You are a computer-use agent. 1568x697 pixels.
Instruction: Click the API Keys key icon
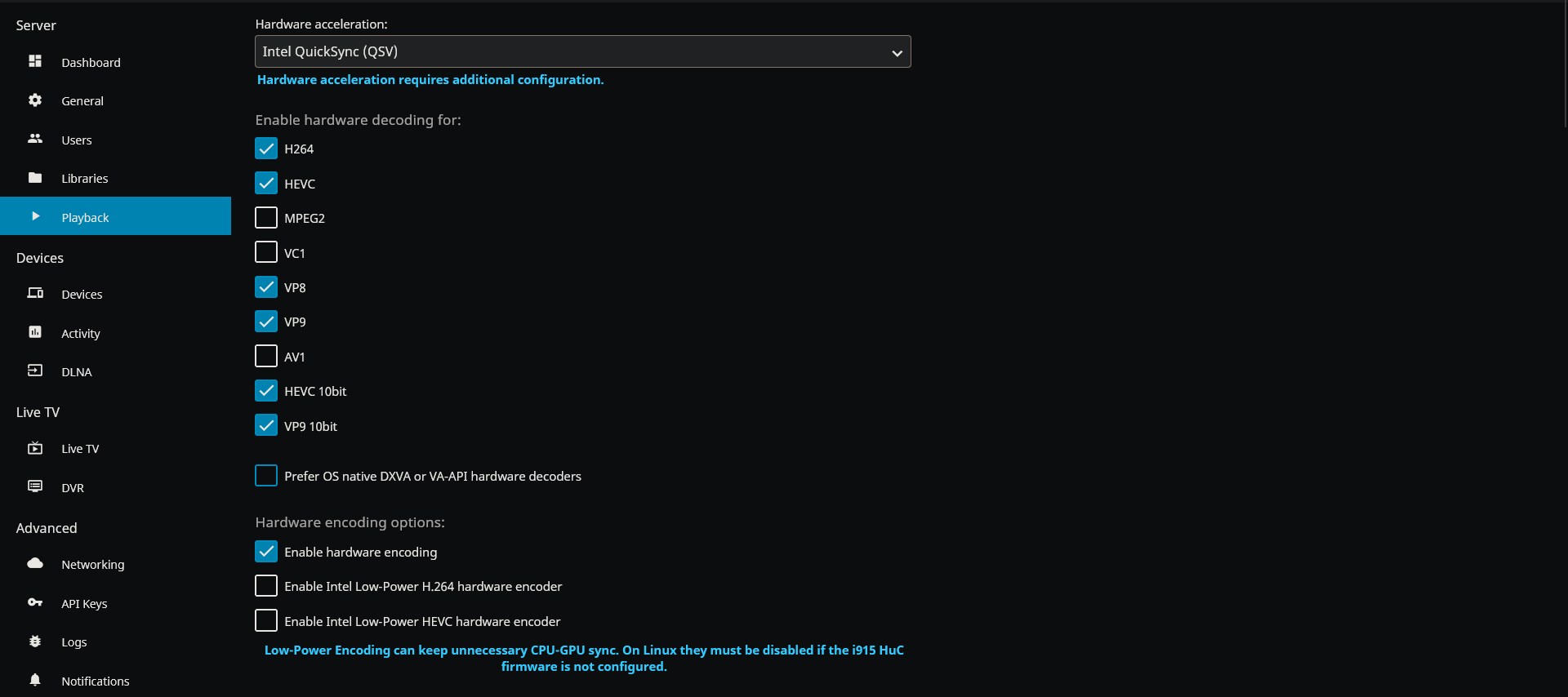(x=35, y=602)
